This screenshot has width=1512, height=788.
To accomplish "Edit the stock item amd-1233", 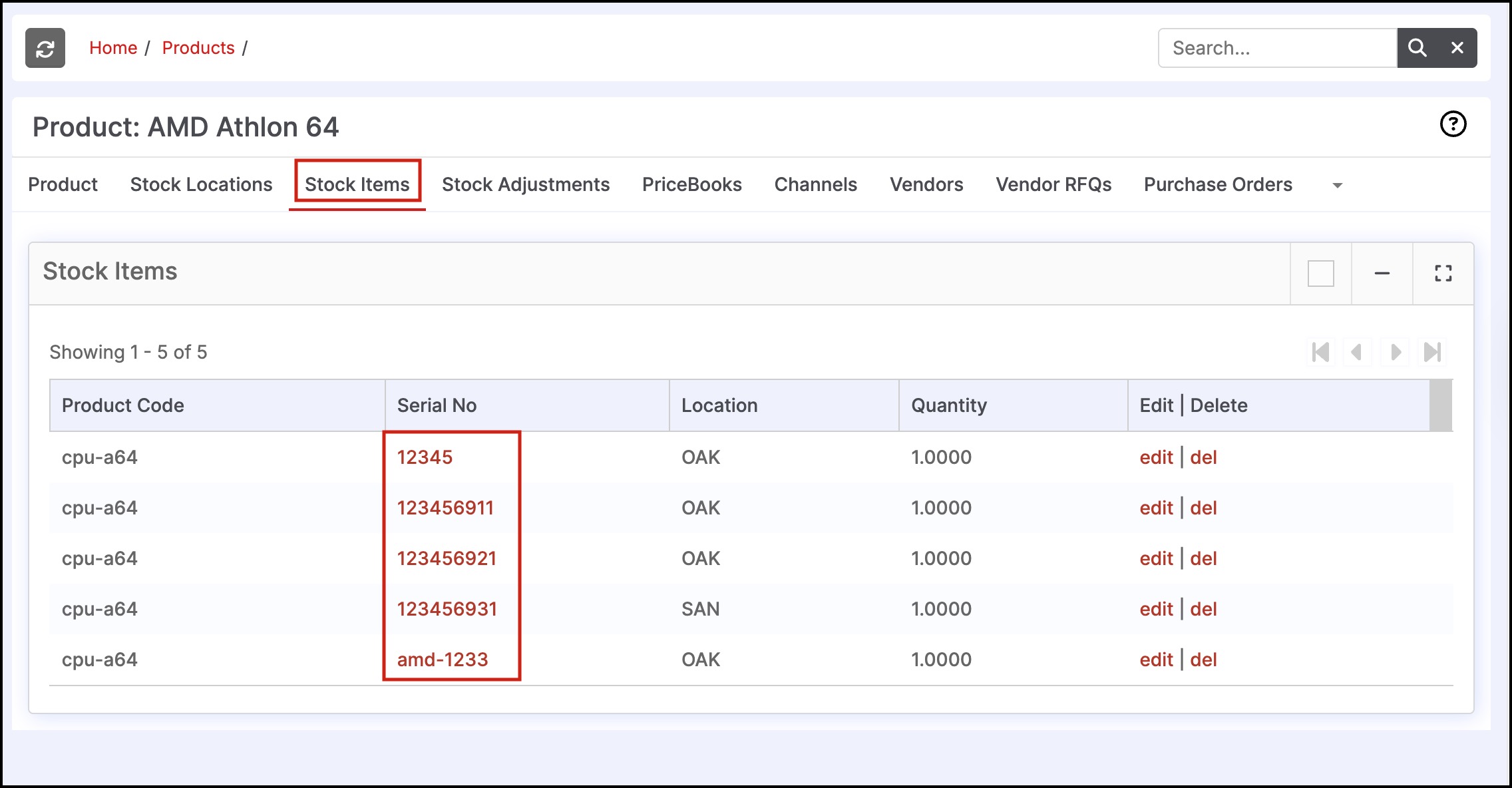I will [1156, 660].
